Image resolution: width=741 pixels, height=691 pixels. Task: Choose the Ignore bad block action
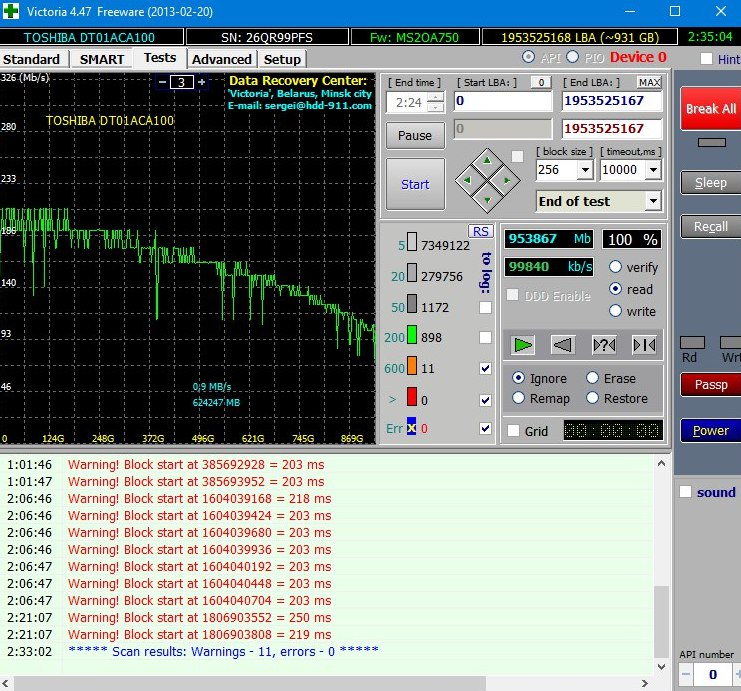[x=518, y=378]
